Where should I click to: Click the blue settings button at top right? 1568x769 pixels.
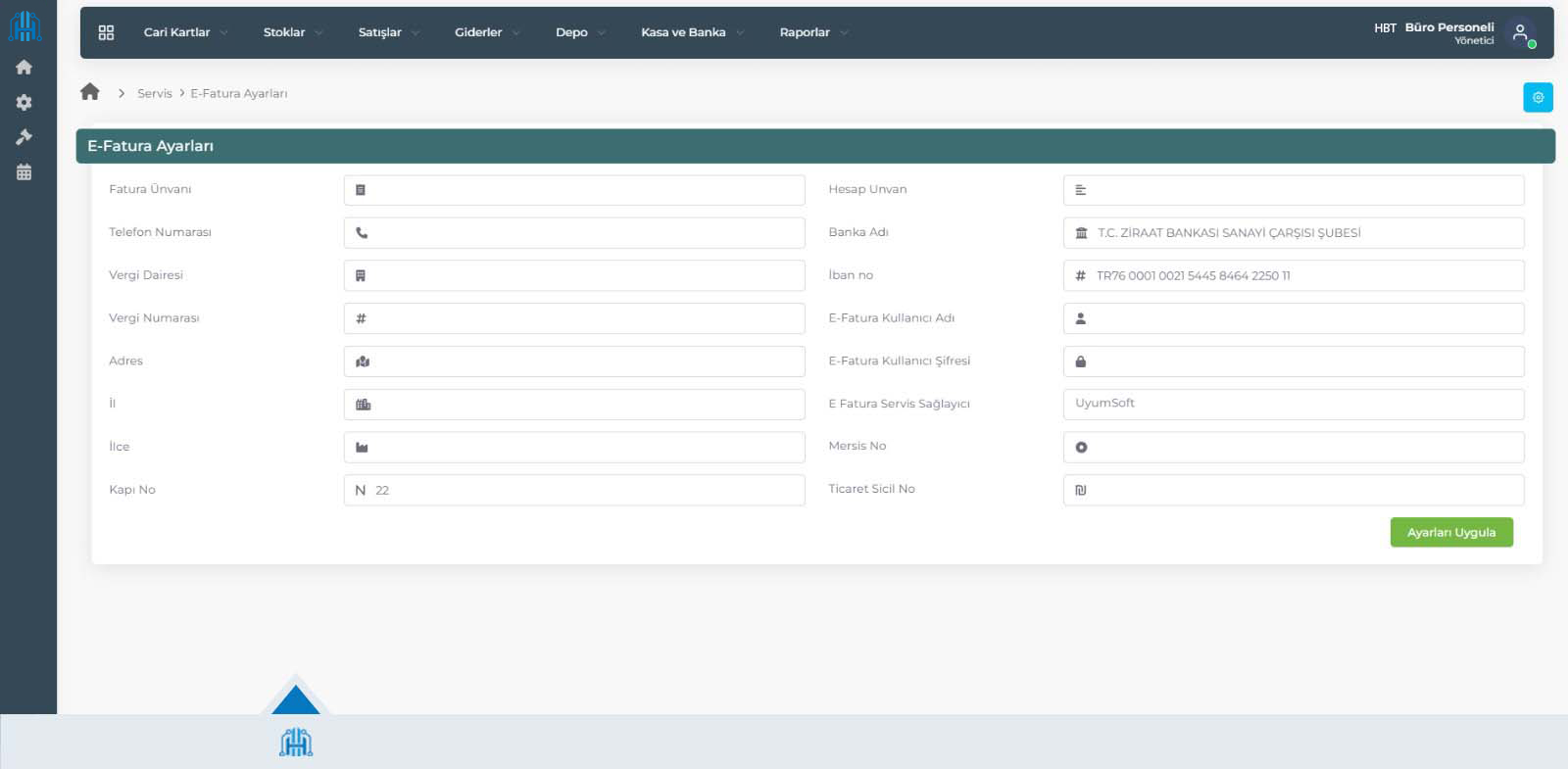1538,97
